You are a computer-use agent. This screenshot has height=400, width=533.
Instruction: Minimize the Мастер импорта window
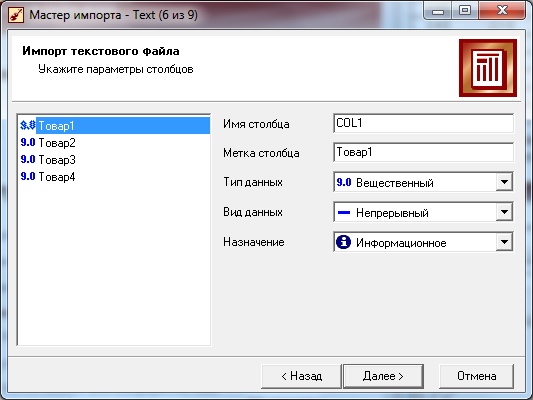[x=438, y=11]
